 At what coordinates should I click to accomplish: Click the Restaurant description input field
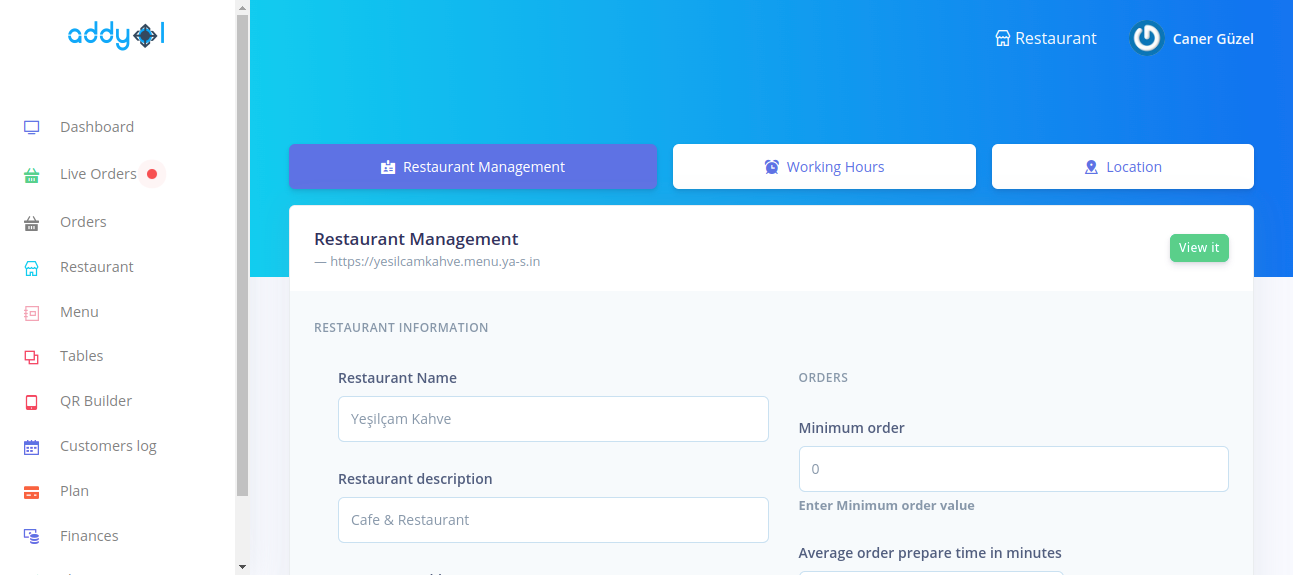553,520
